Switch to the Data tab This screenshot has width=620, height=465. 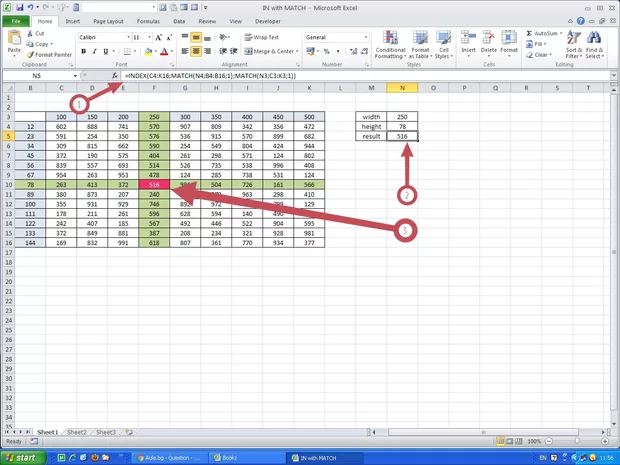click(x=179, y=21)
